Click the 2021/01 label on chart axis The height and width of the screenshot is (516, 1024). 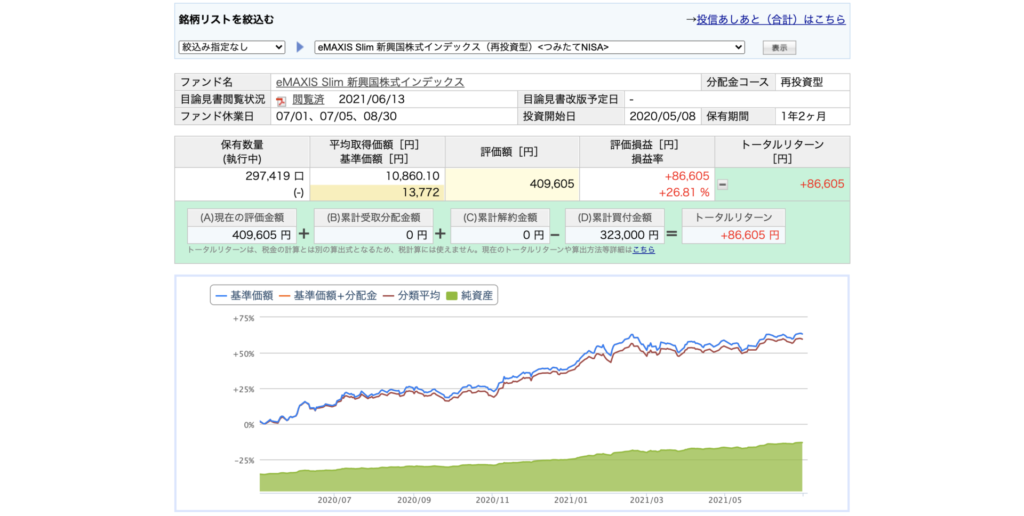(570, 500)
